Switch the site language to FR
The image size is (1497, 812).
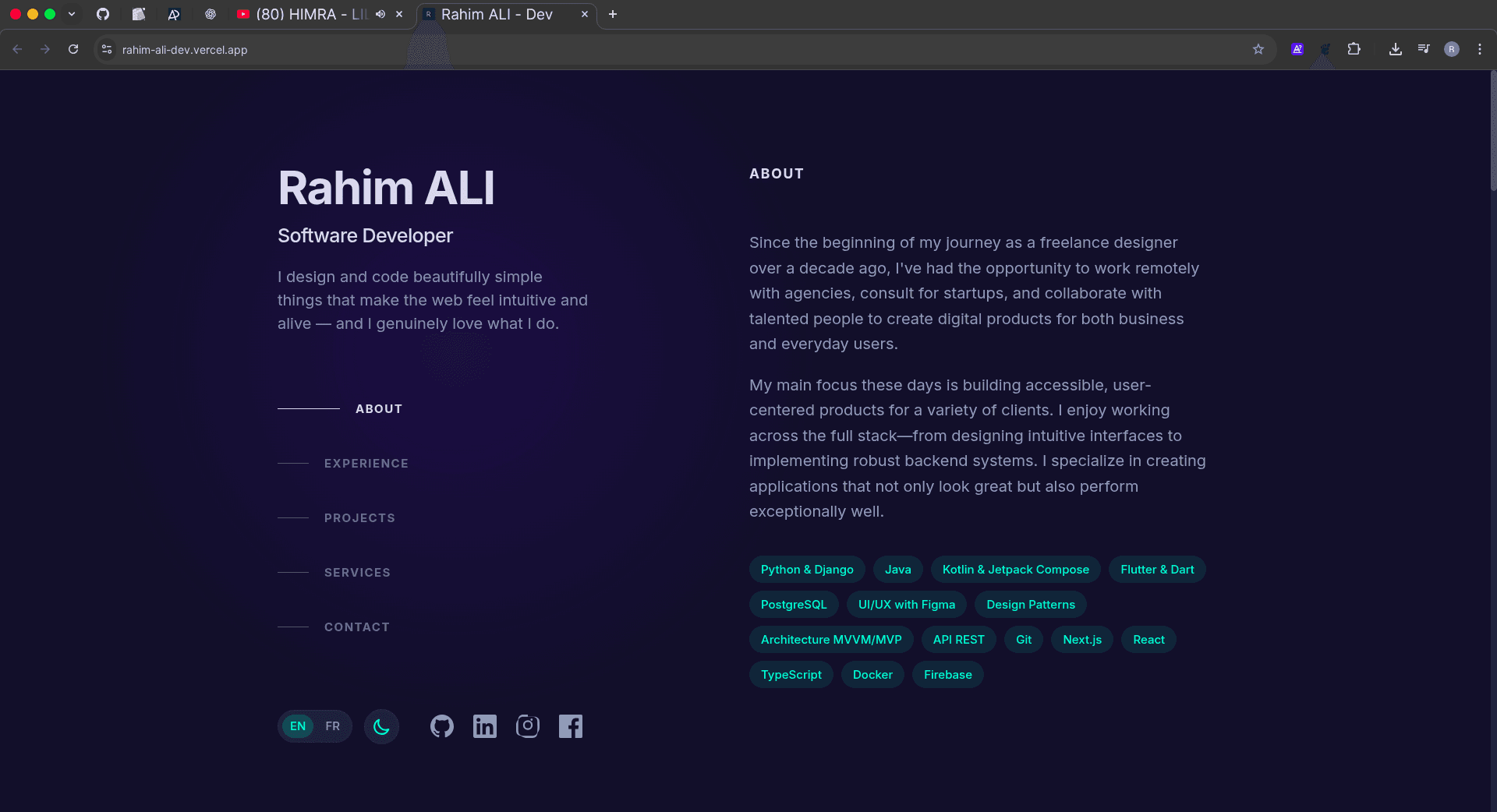(333, 726)
